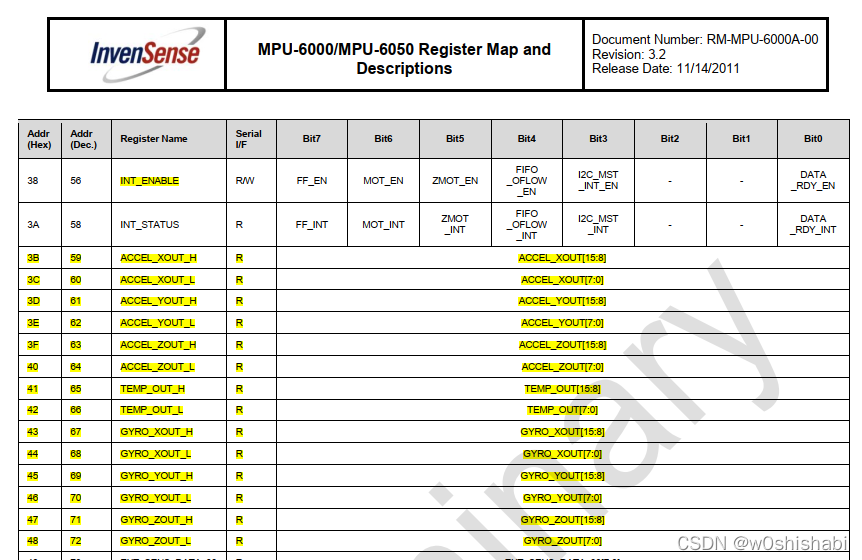The image size is (862, 560).
Task: Click the 'Bit4' column header
Action: (527, 139)
